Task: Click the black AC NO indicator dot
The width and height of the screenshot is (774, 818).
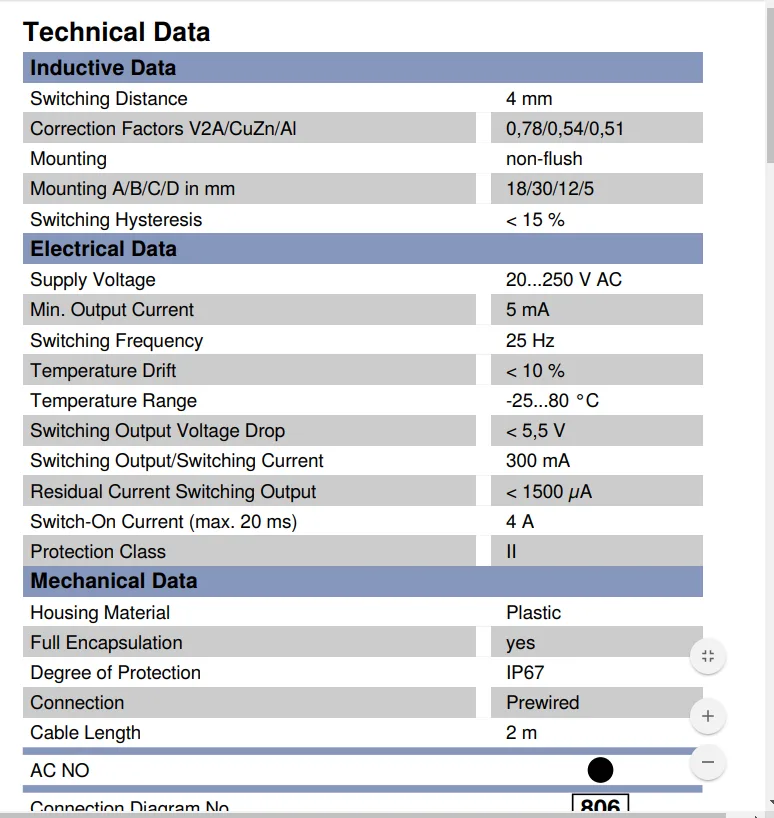Action: point(600,770)
